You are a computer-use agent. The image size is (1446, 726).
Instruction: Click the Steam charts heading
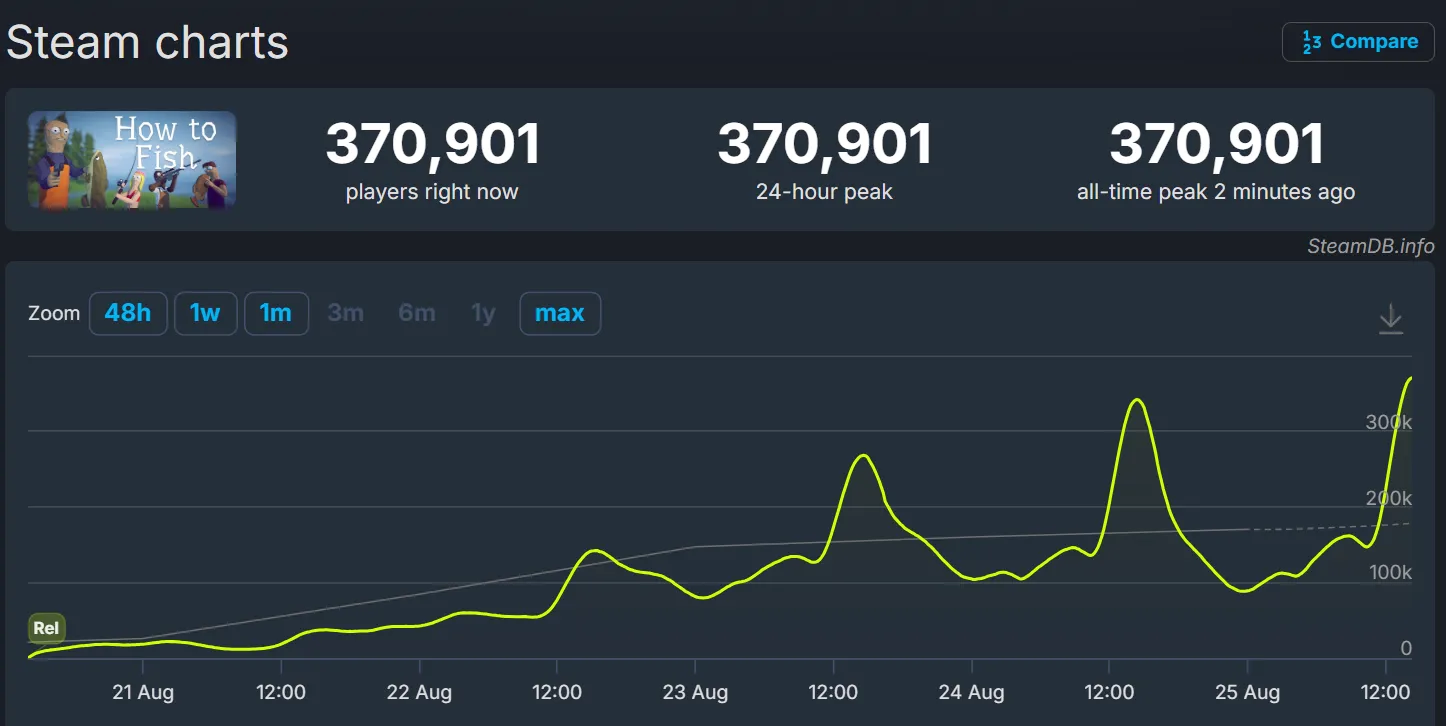(x=148, y=43)
